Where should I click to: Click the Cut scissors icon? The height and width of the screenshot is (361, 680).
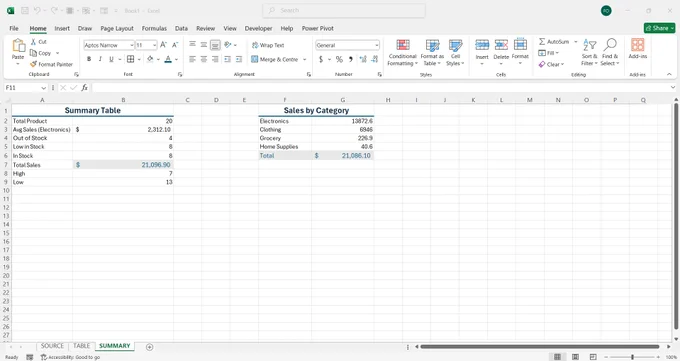pyautogui.click(x=33, y=42)
